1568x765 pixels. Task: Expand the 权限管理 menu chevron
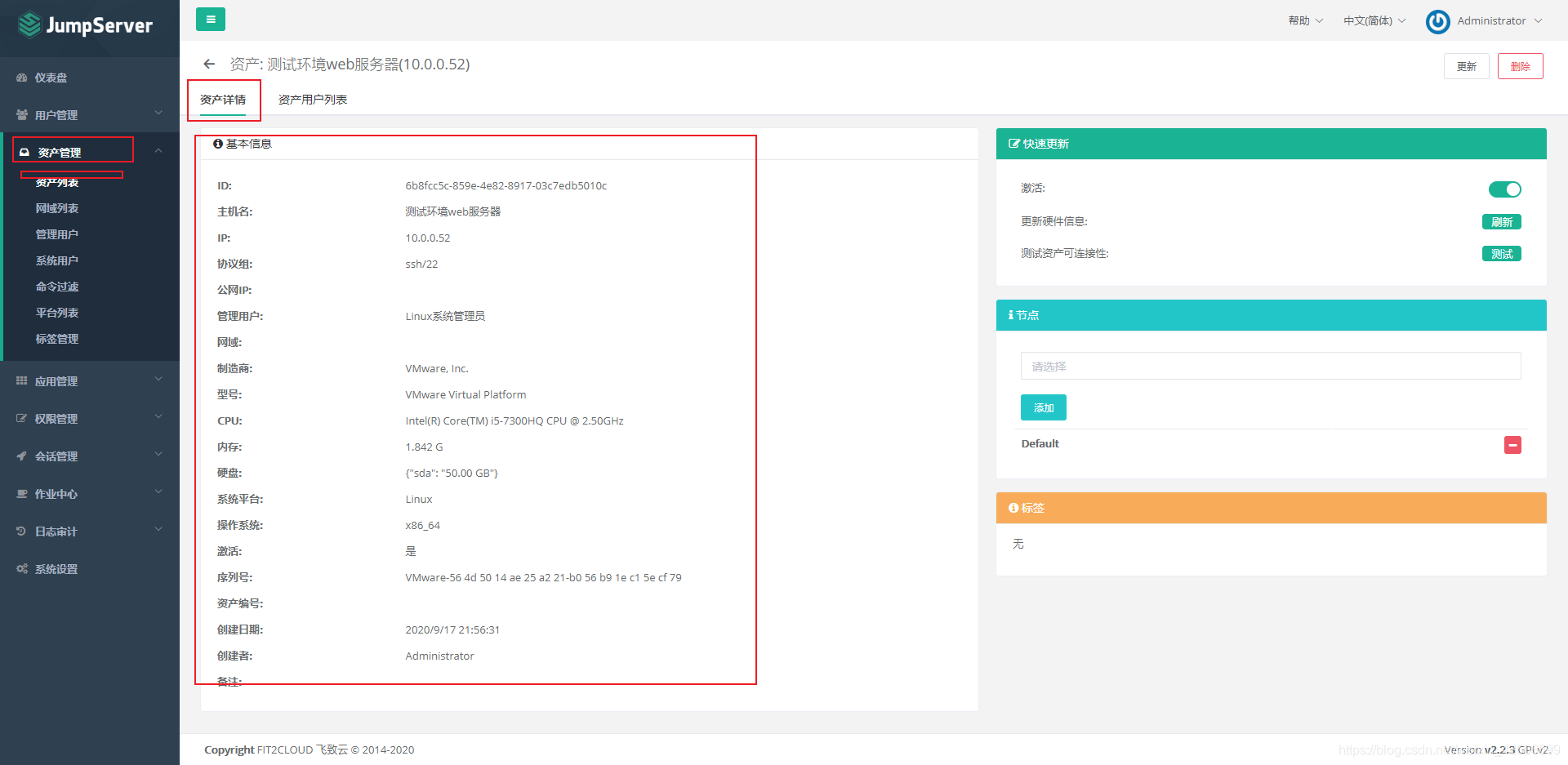[158, 417]
